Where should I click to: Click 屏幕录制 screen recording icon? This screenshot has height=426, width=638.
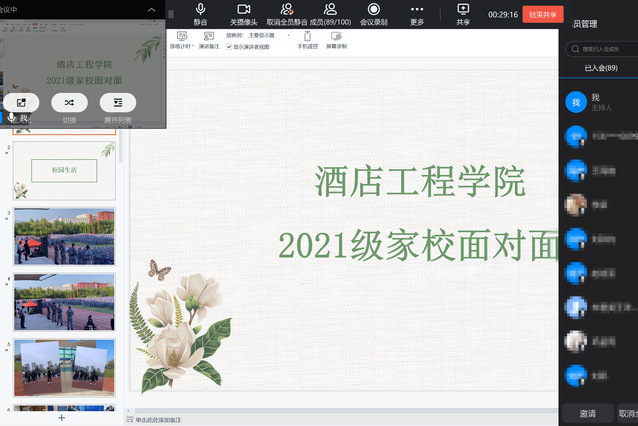coord(336,40)
